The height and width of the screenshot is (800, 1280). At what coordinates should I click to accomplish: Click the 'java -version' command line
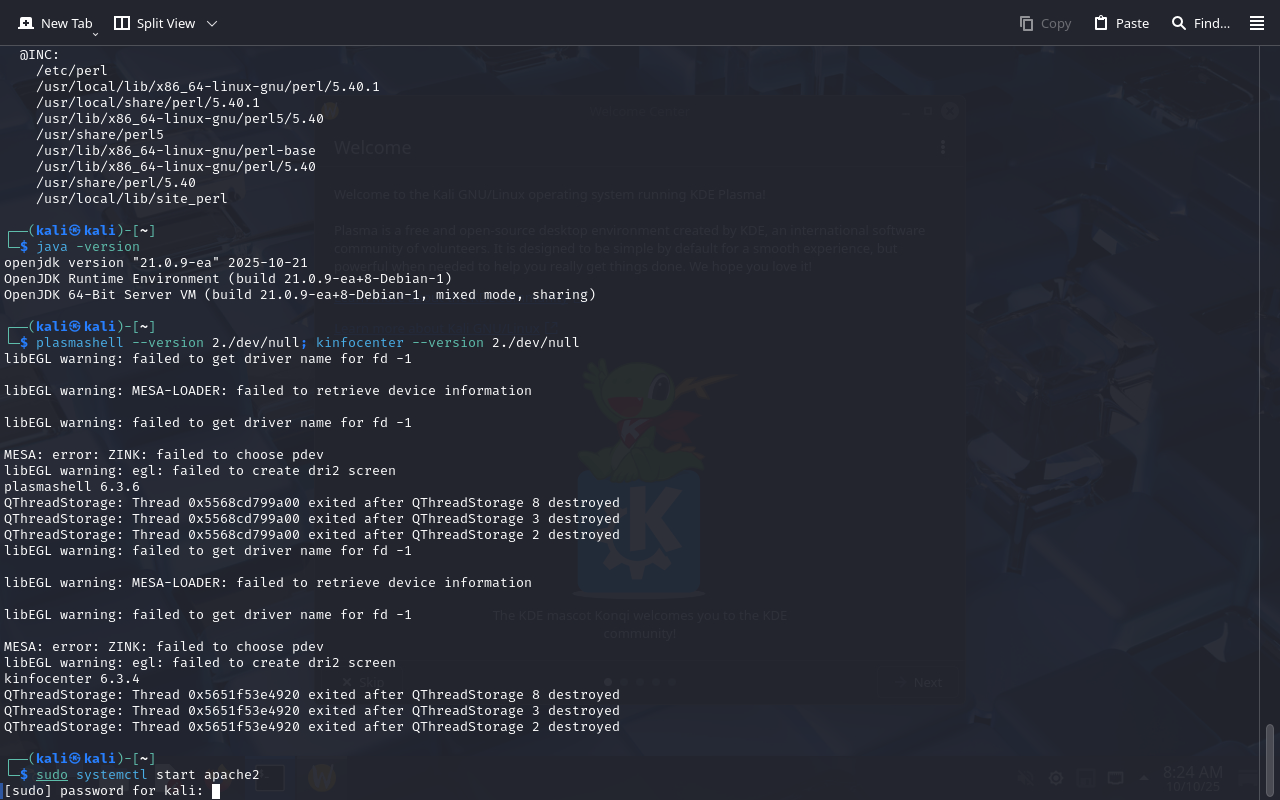[88, 246]
